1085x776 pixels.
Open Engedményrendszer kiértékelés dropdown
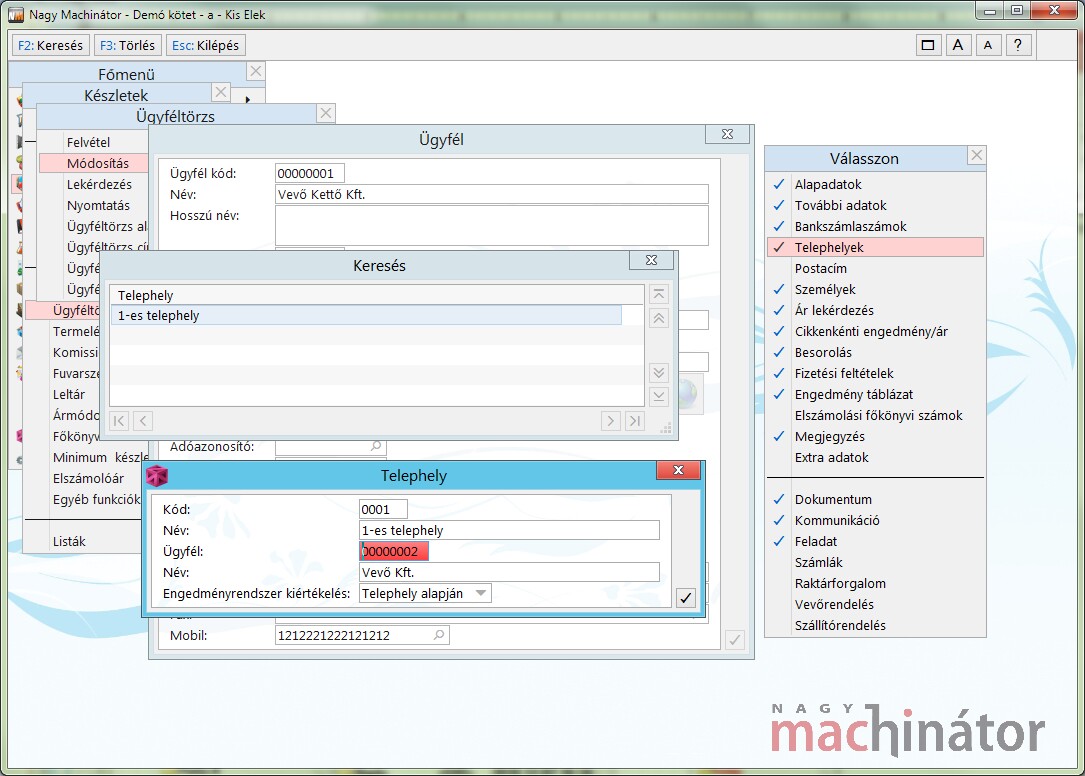pos(481,593)
